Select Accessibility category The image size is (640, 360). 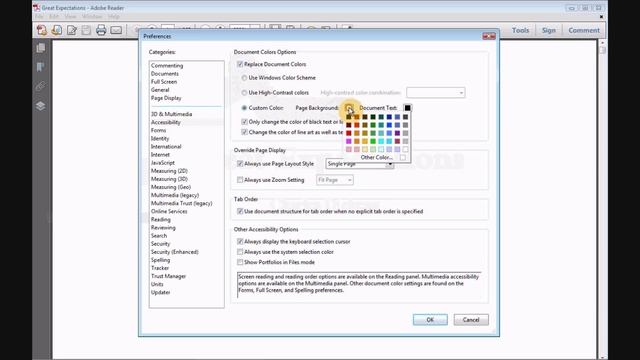(x=166, y=122)
